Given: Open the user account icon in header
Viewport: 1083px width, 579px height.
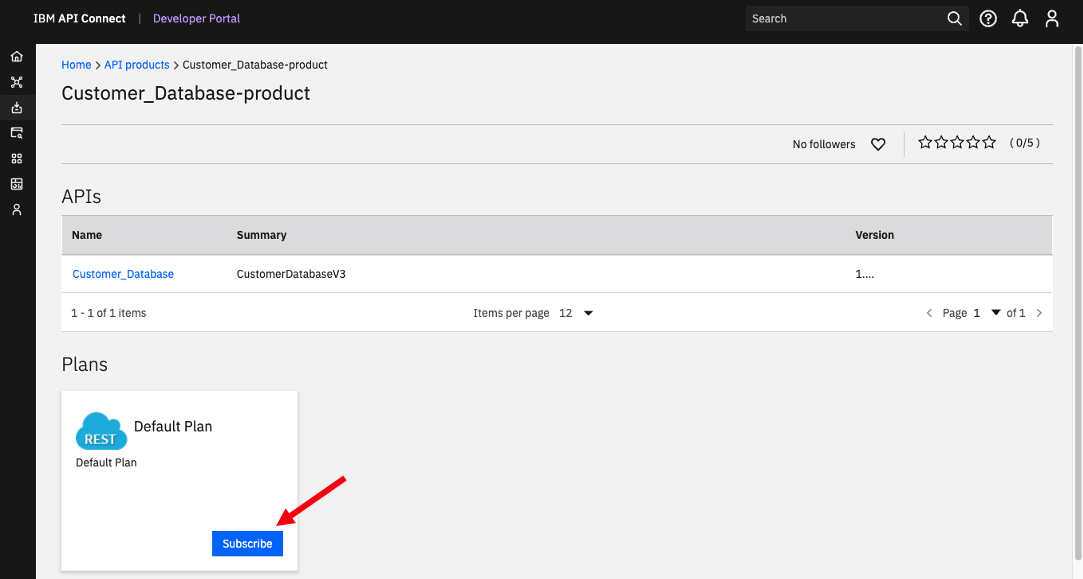Looking at the screenshot, I should (1052, 19).
